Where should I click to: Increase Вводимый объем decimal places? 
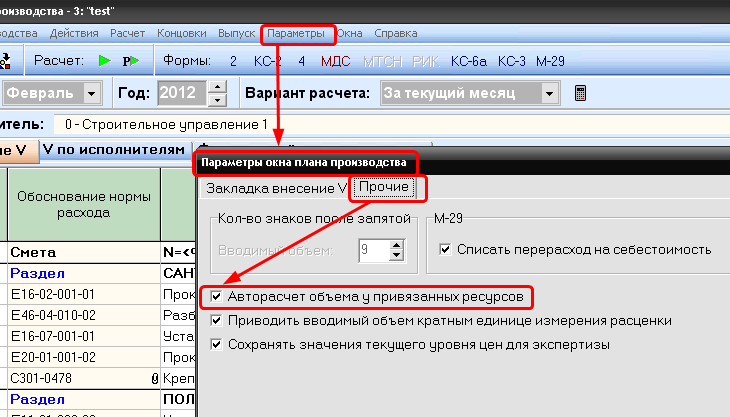click(x=396, y=245)
